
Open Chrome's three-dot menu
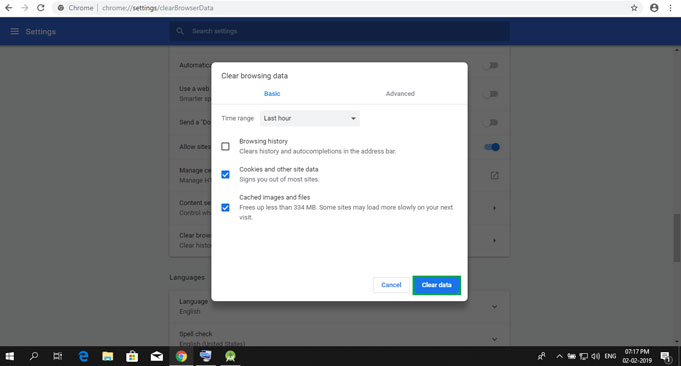671,8
